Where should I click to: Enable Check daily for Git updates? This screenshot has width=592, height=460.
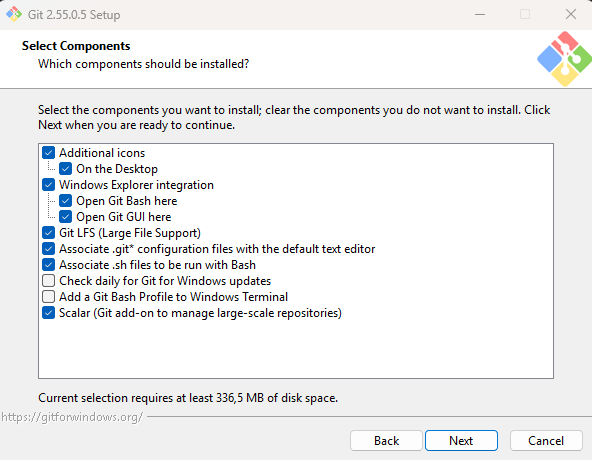(48, 281)
